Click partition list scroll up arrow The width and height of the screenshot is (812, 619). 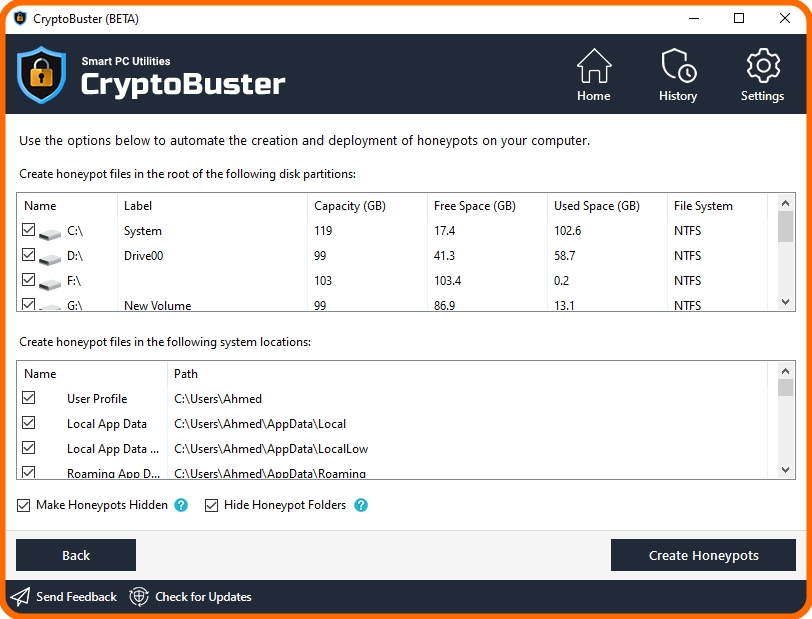coord(786,203)
